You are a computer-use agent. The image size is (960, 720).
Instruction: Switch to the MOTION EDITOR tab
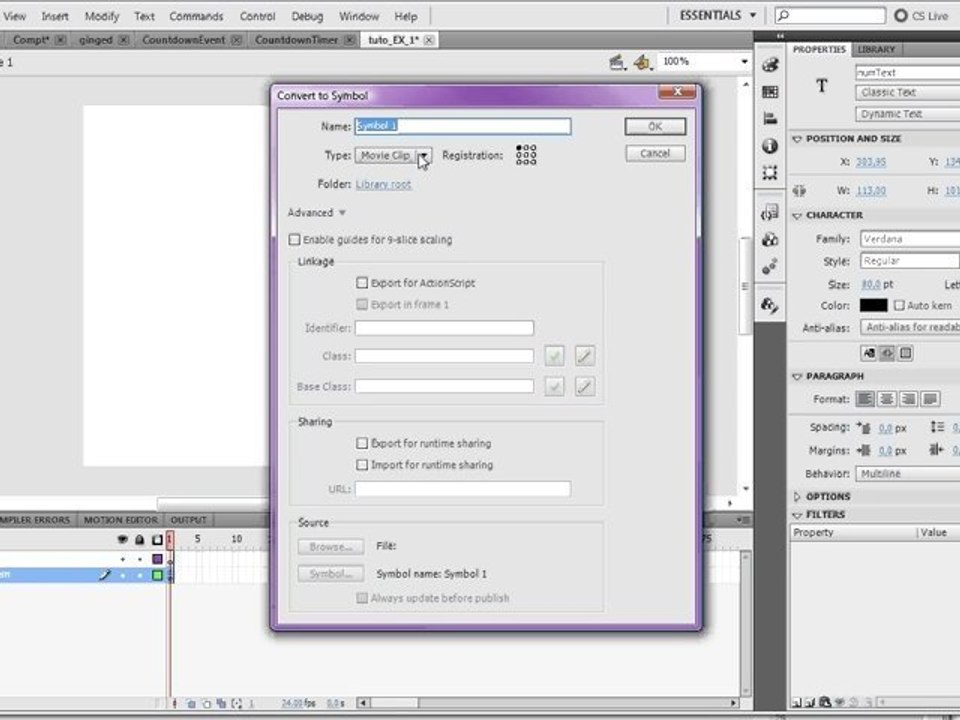[121, 520]
